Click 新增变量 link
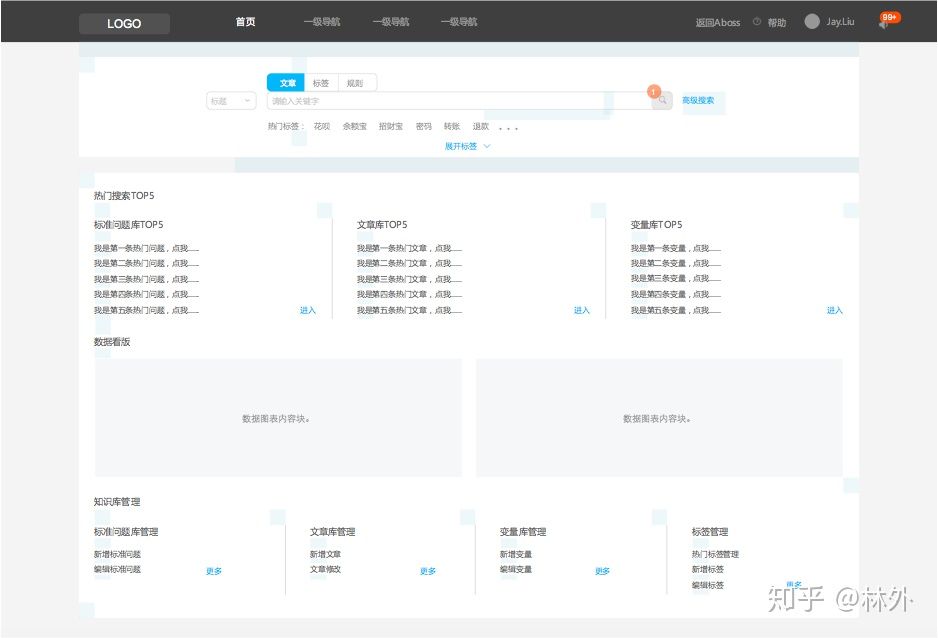 coord(516,554)
